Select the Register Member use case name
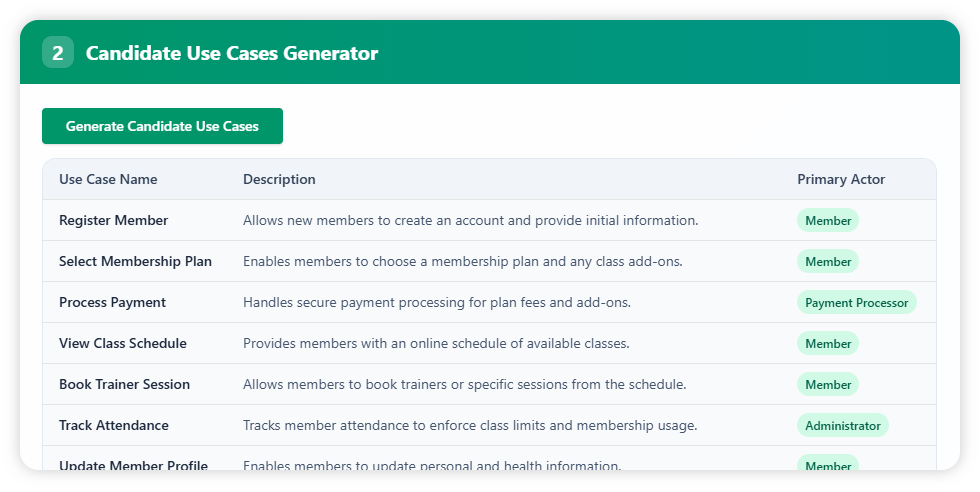 [114, 220]
